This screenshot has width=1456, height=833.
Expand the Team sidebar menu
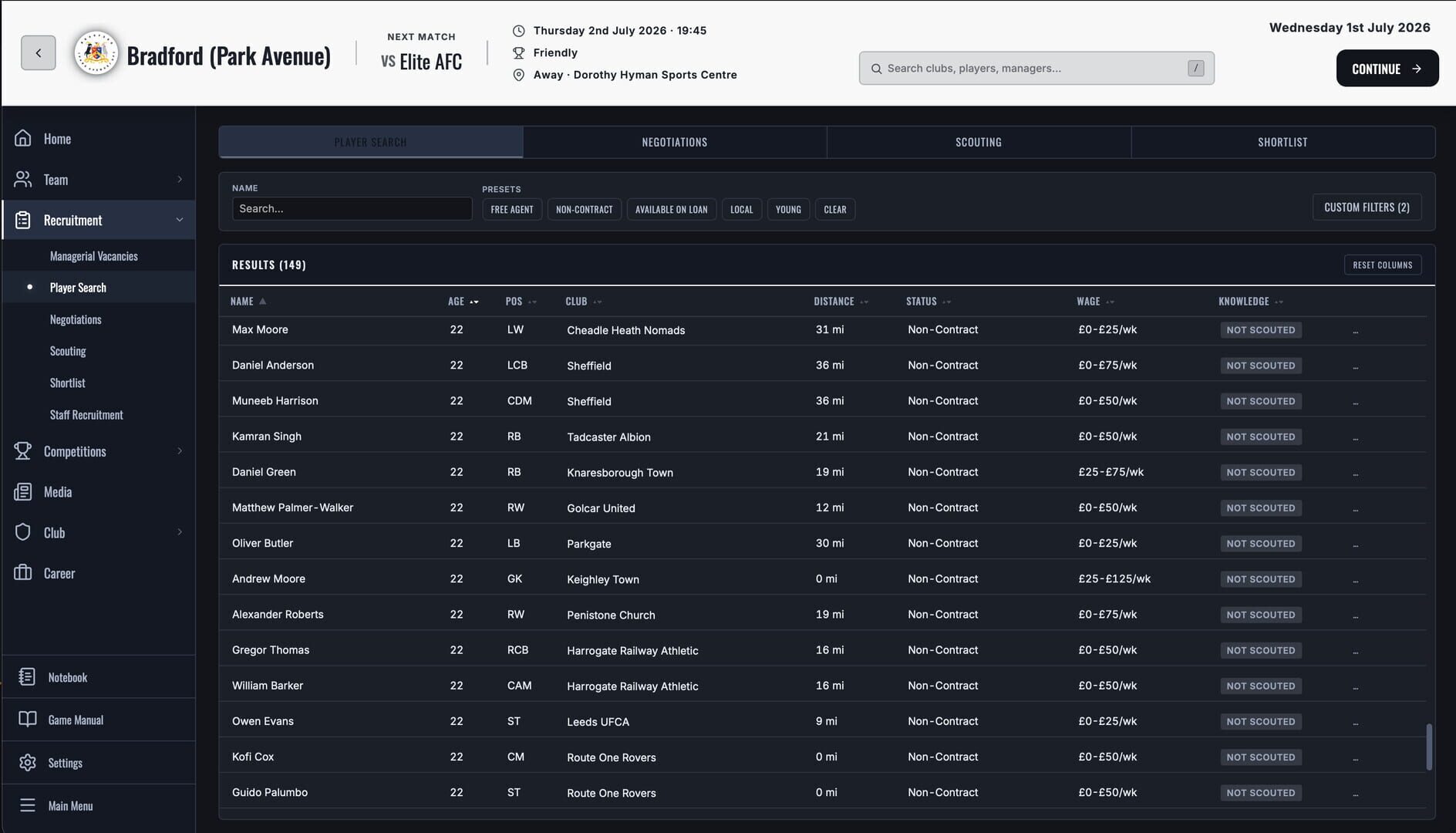click(x=98, y=180)
